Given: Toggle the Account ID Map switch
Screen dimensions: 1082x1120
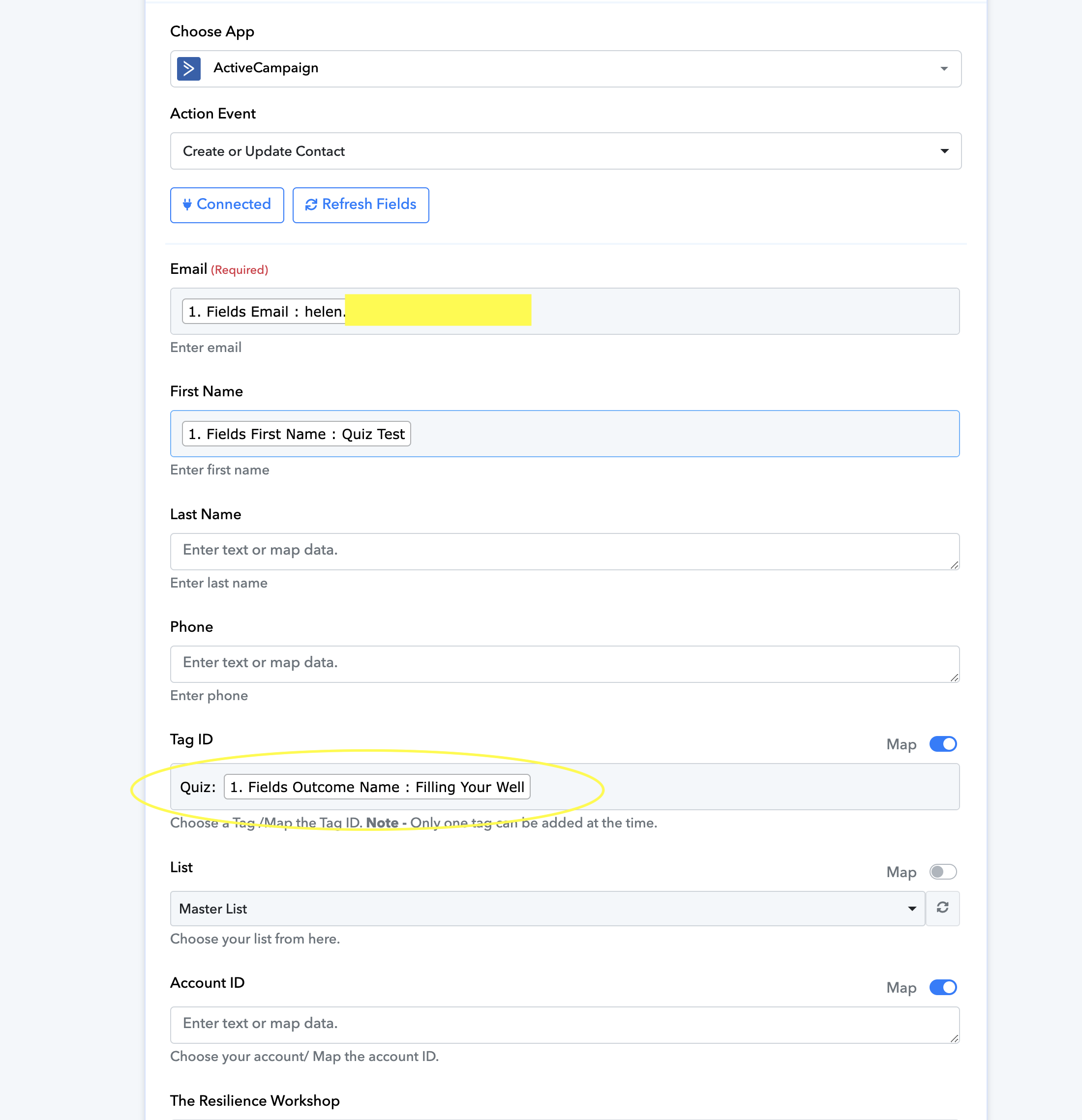Looking at the screenshot, I should pyautogui.click(x=943, y=987).
